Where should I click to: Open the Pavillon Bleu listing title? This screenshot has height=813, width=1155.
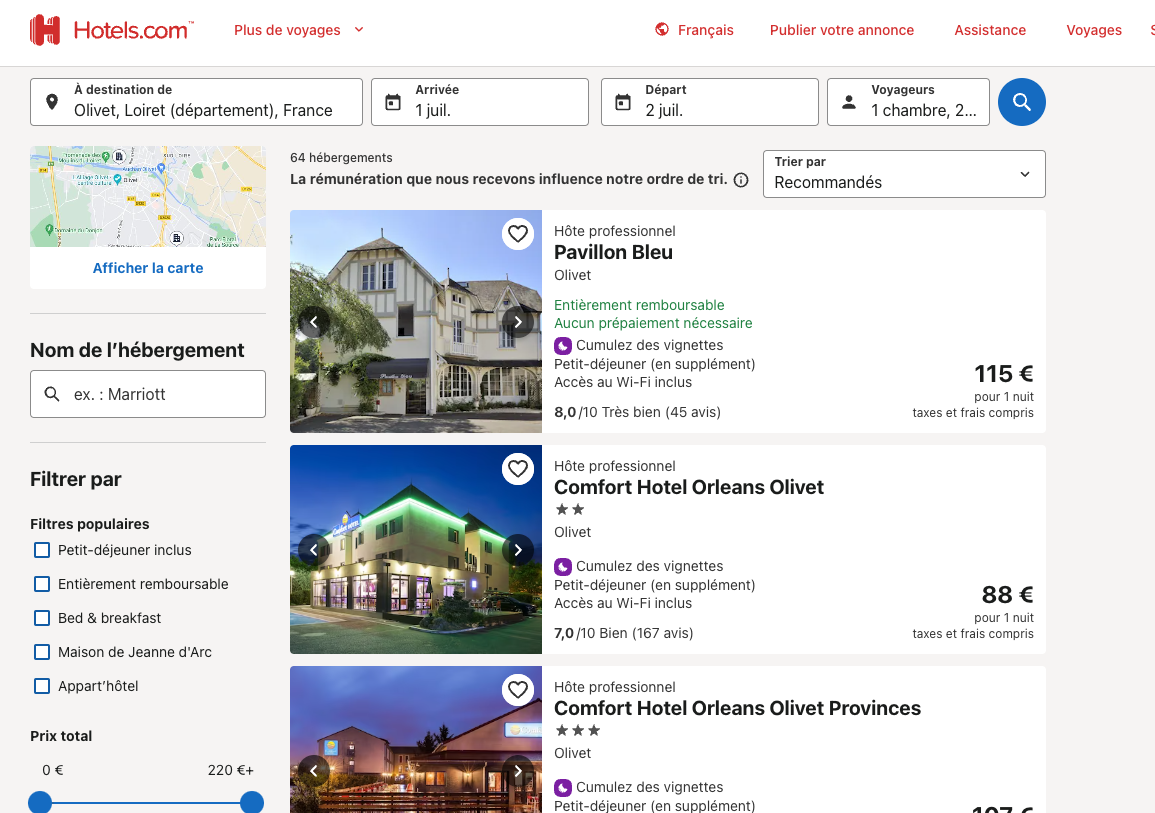pyautogui.click(x=613, y=252)
